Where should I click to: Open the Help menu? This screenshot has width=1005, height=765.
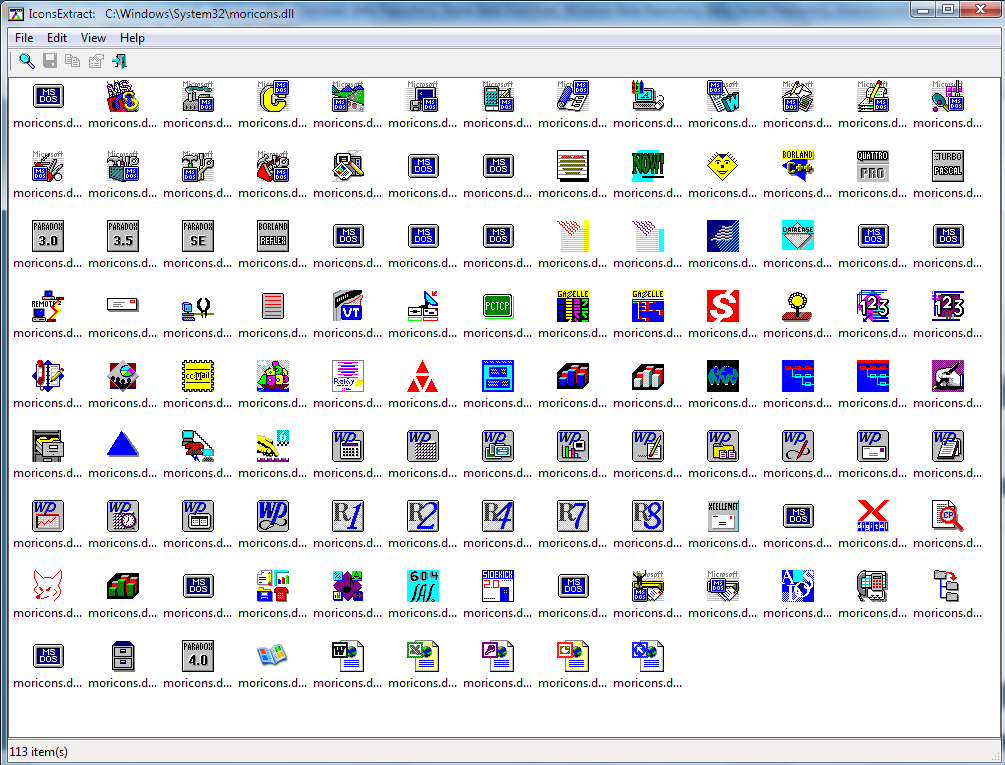tap(132, 37)
